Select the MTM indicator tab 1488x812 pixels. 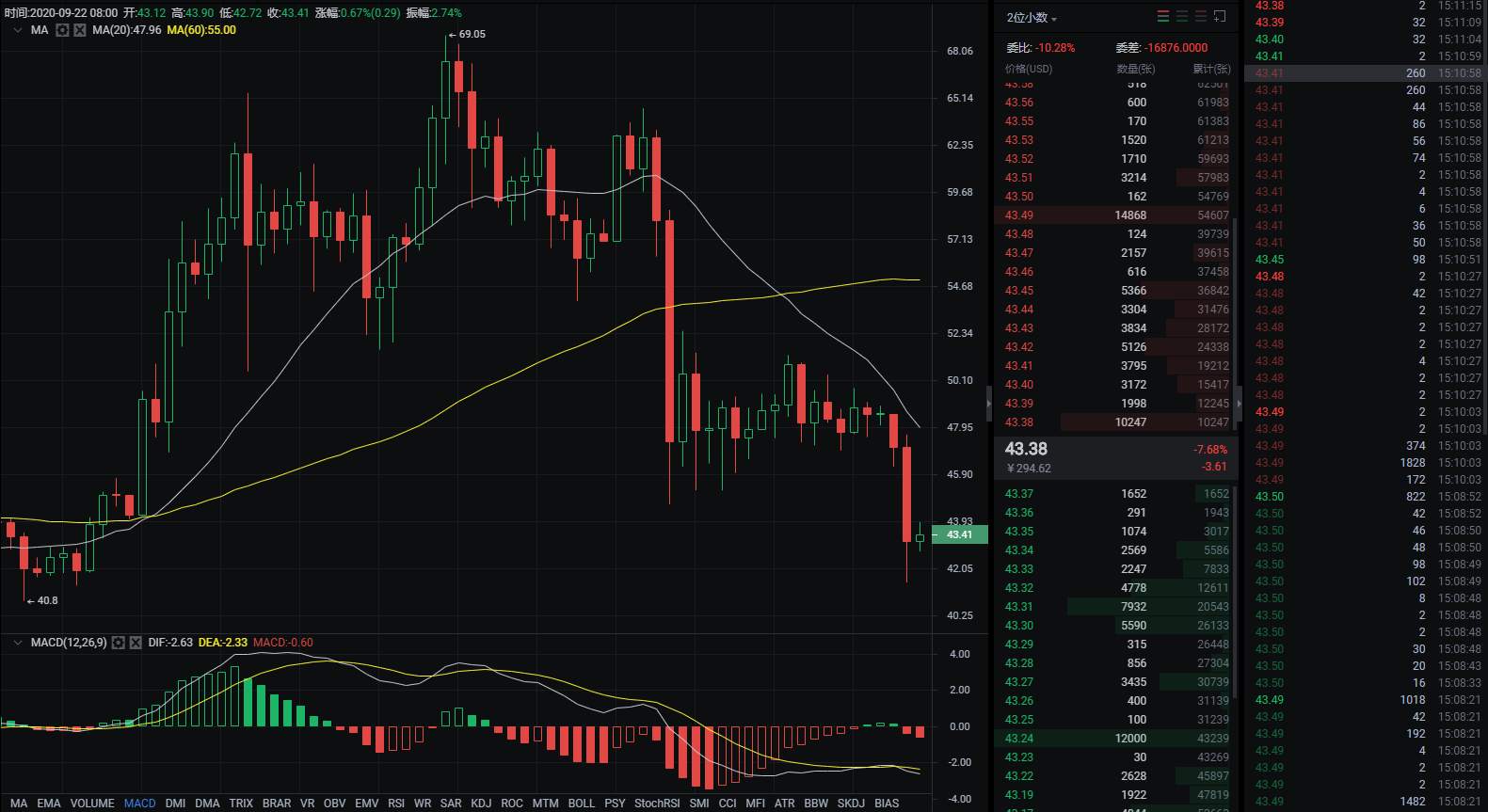(546, 804)
